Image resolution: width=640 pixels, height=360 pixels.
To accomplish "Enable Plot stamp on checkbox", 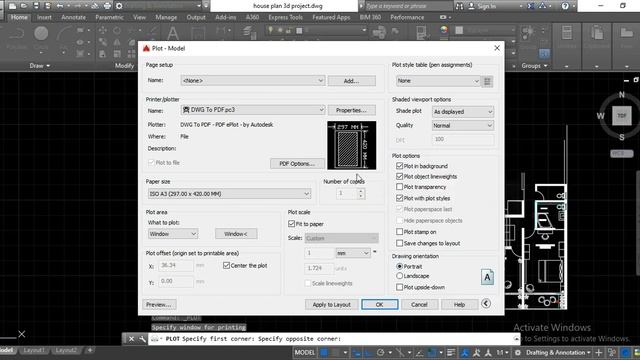I will coord(400,231).
